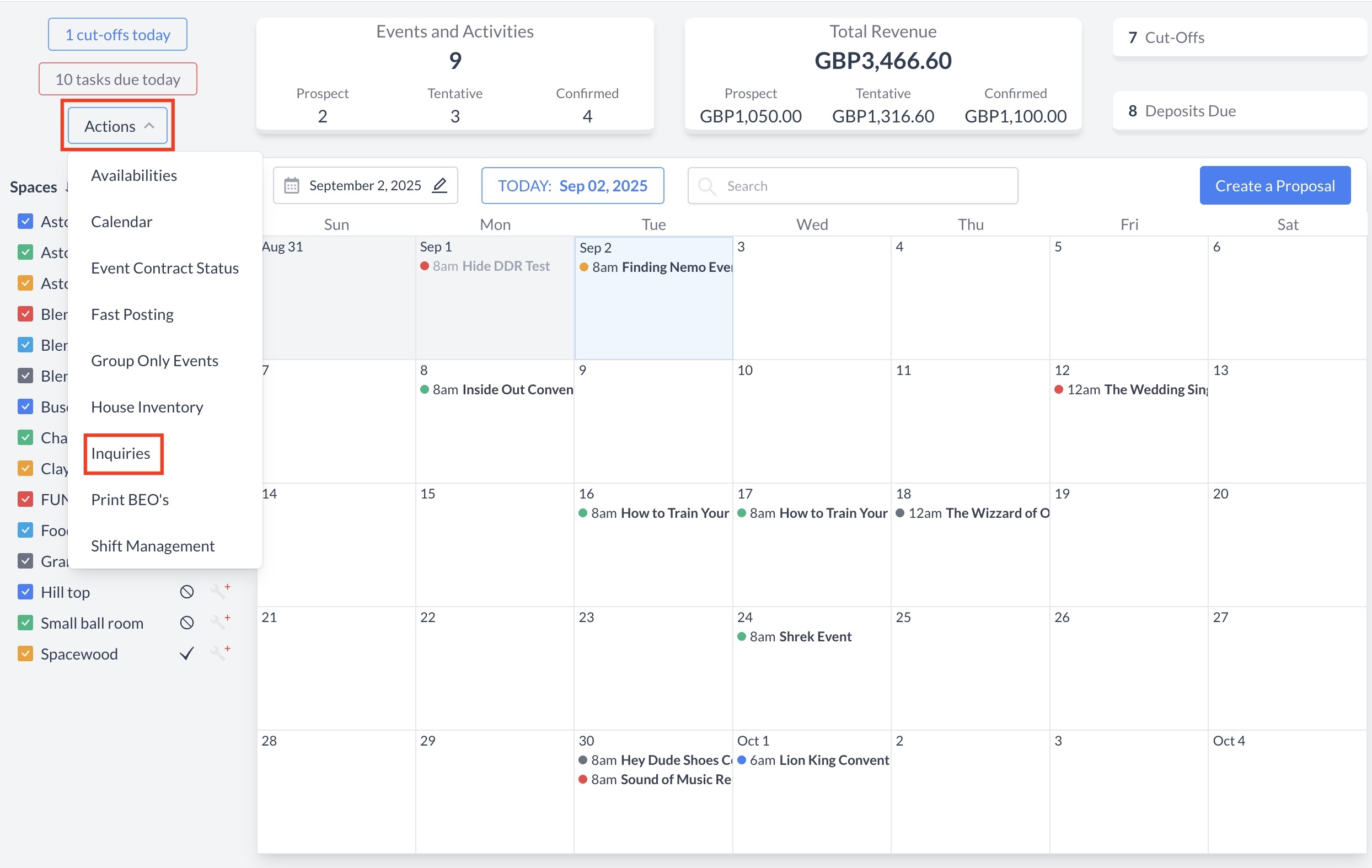
Task: Click the orange dot on Finding Nemo event
Action: 584,267
